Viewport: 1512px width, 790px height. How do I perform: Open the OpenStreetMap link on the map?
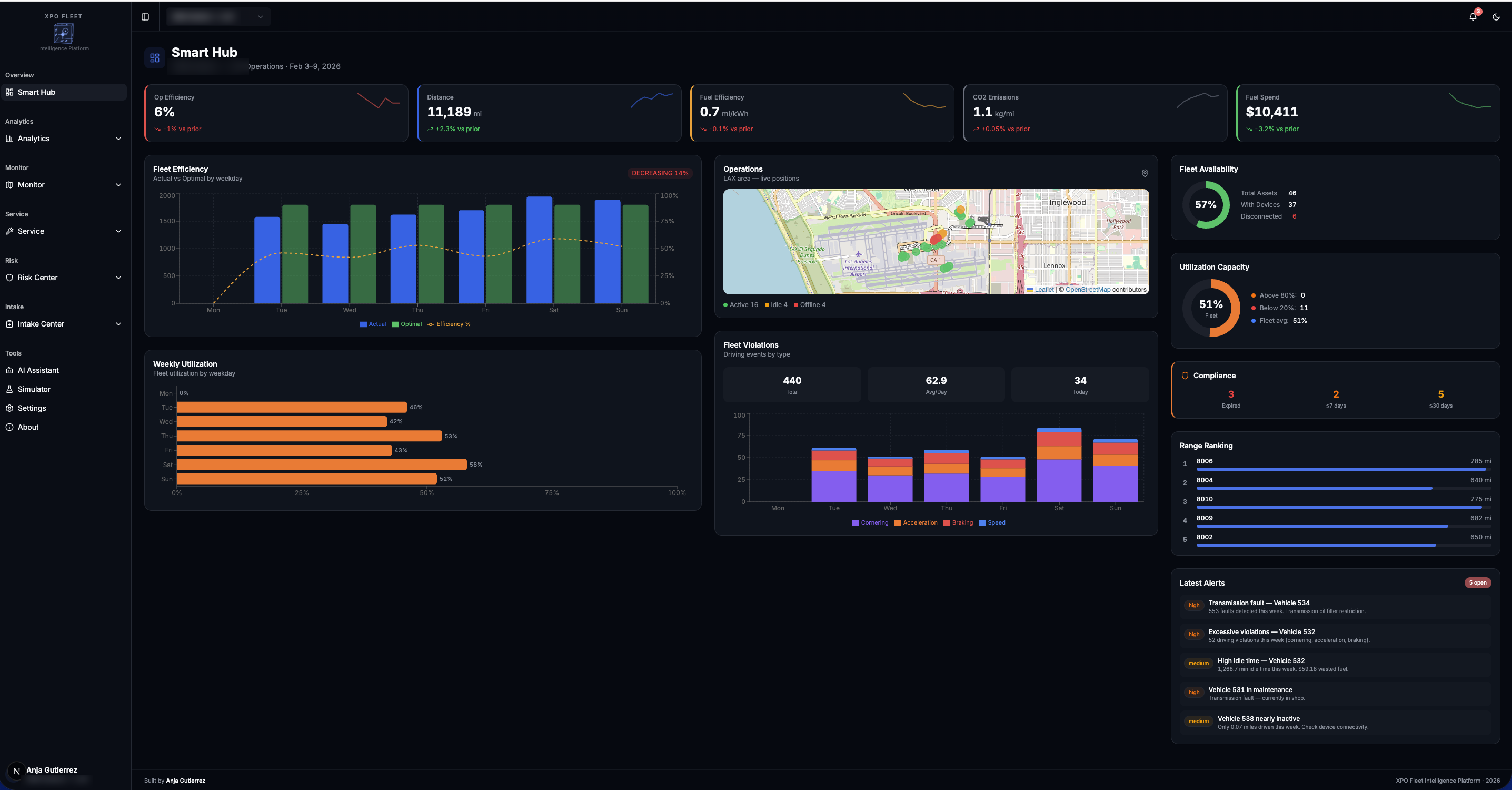1088,290
